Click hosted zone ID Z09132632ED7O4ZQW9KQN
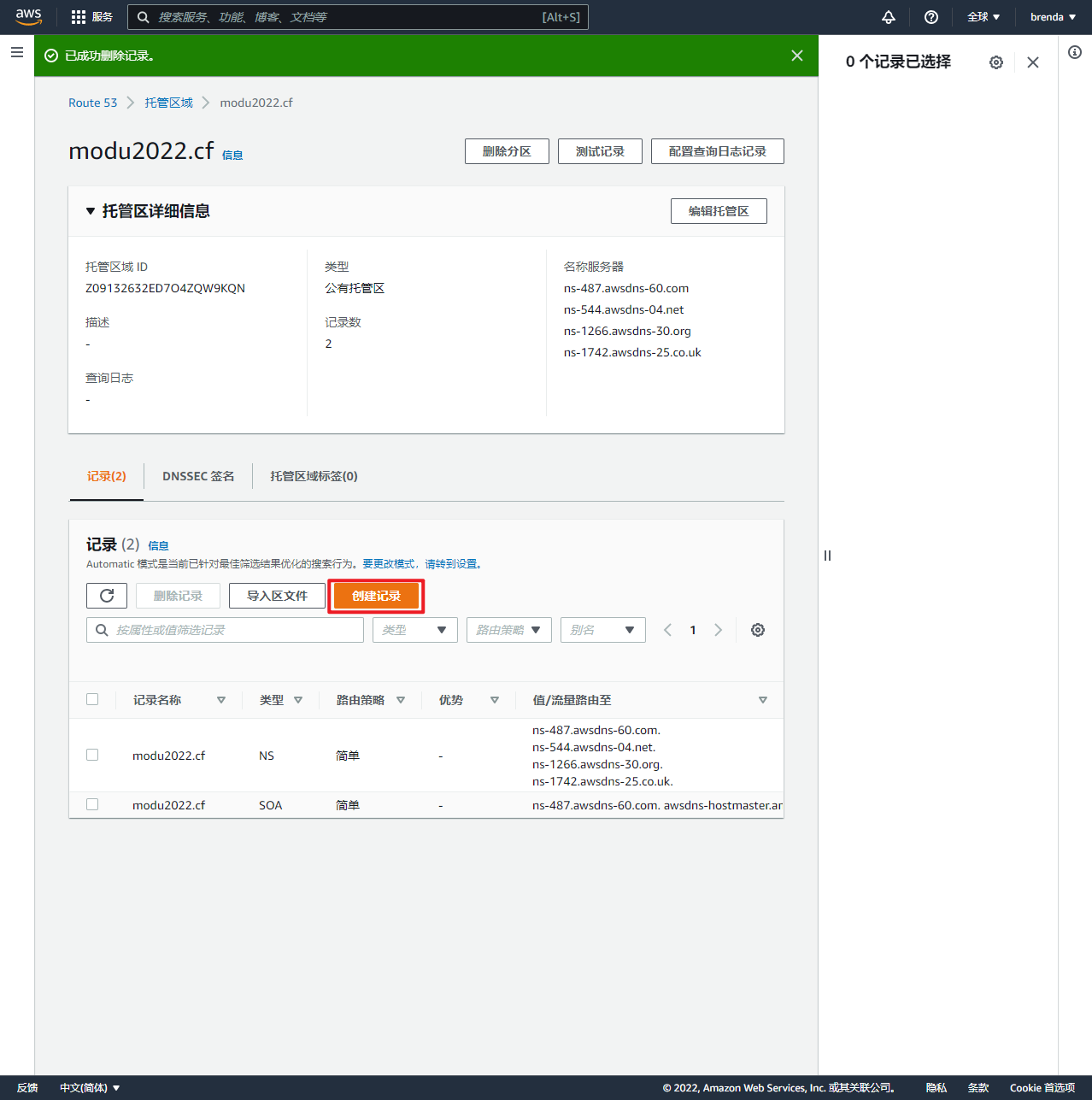The image size is (1092, 1100). coord(165,288)
